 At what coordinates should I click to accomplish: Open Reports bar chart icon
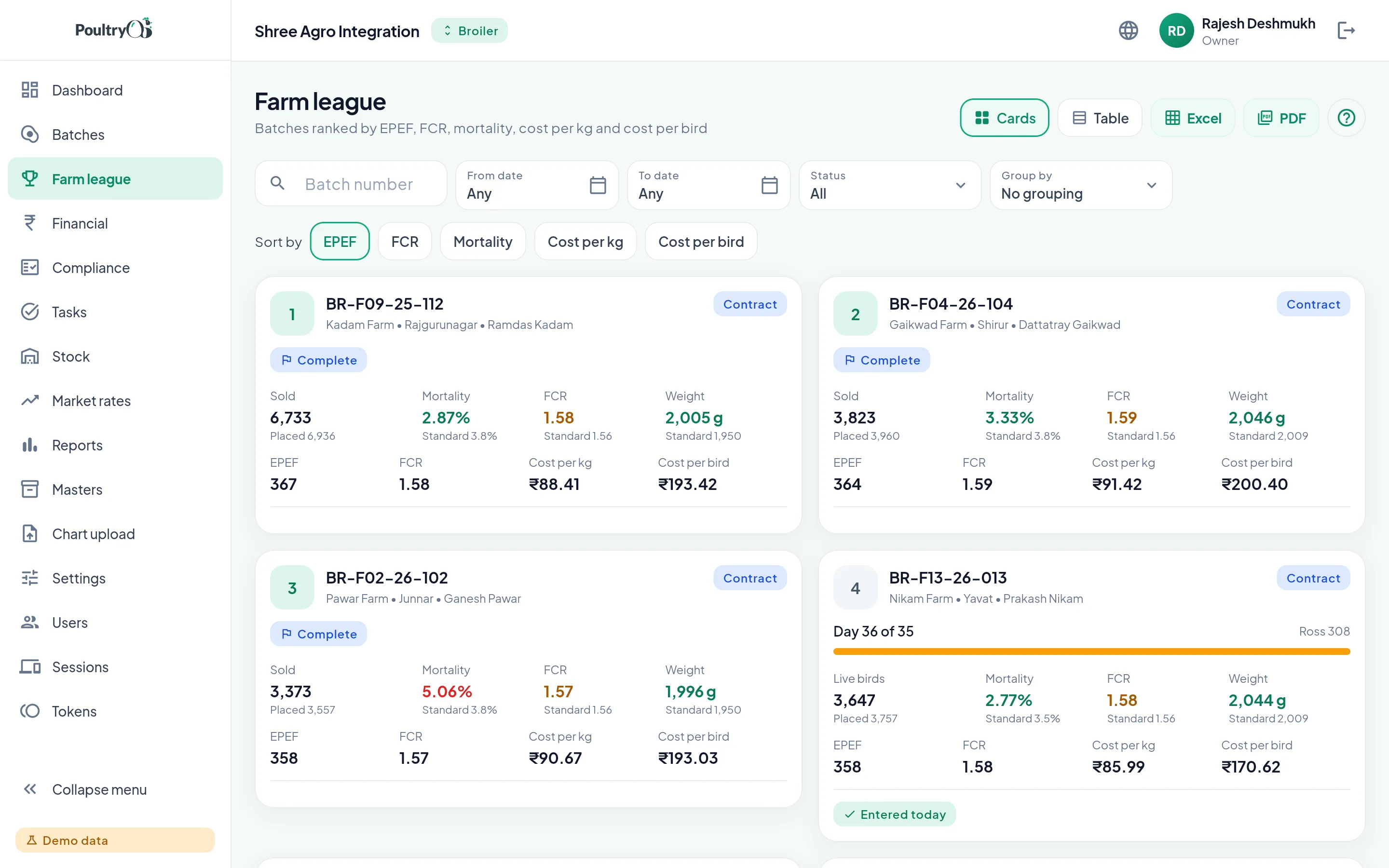click(30, 445)
